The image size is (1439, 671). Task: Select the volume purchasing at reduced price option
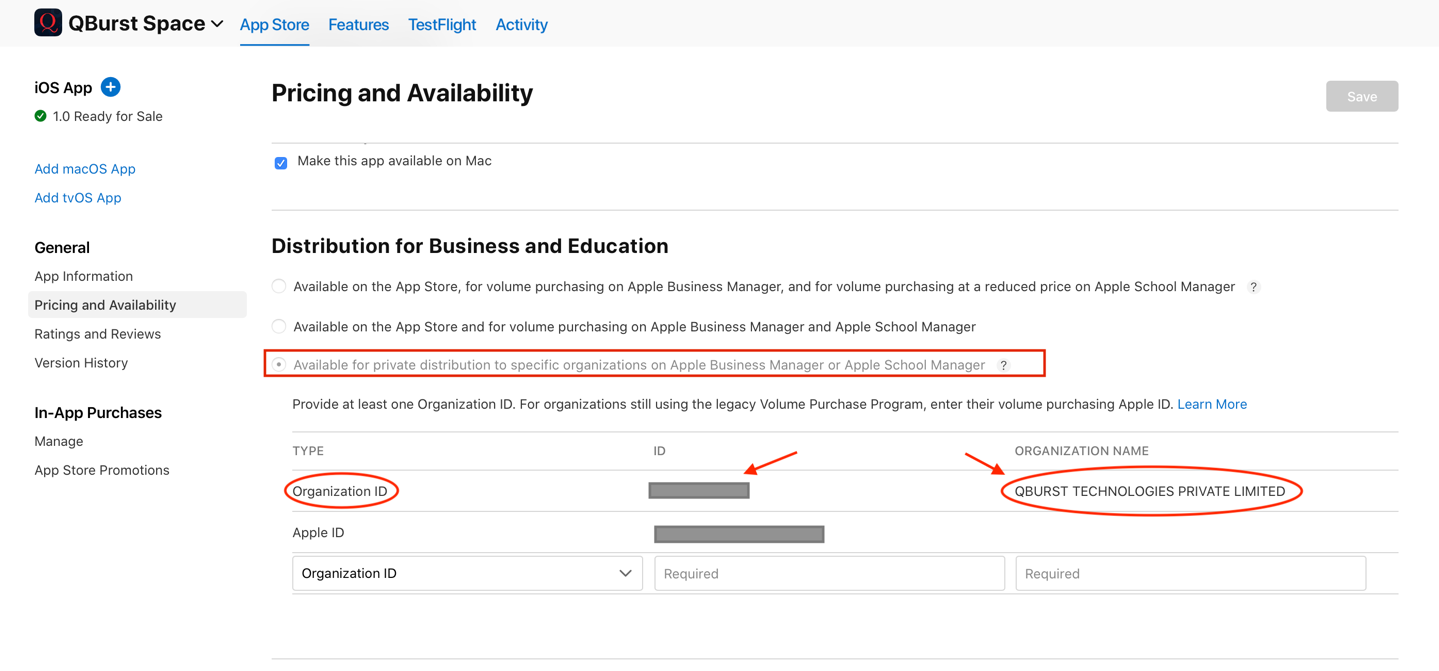pyautogui.click(x=278, y=286)
